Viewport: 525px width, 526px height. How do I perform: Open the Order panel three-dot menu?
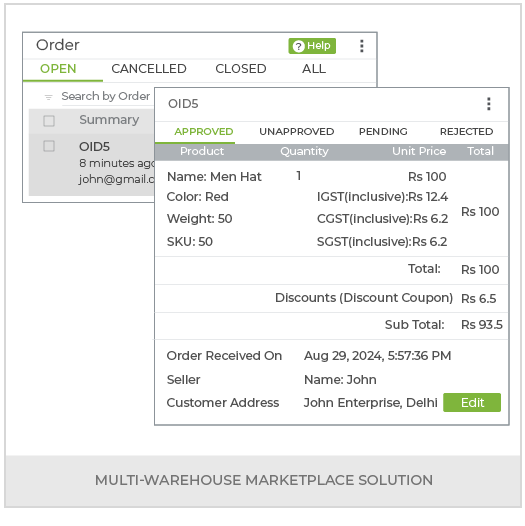361,46
